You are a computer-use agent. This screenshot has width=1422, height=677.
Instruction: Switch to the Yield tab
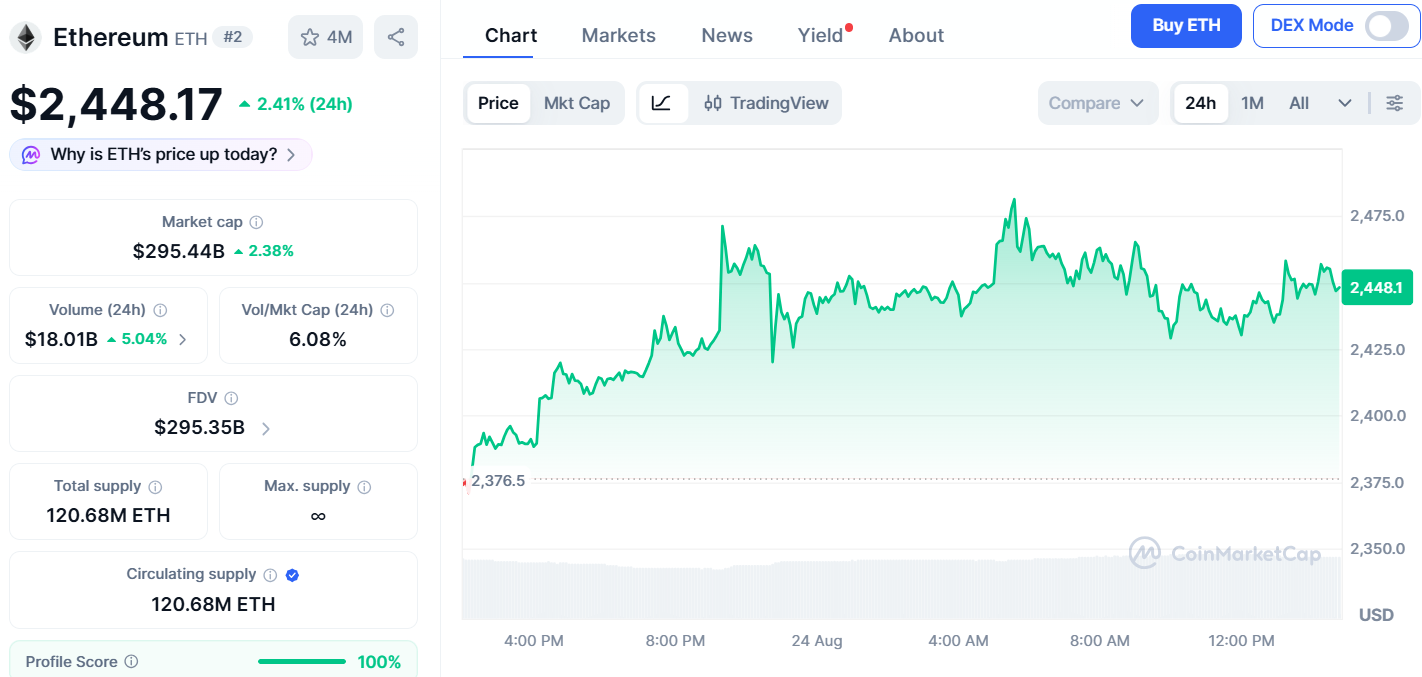820,35
